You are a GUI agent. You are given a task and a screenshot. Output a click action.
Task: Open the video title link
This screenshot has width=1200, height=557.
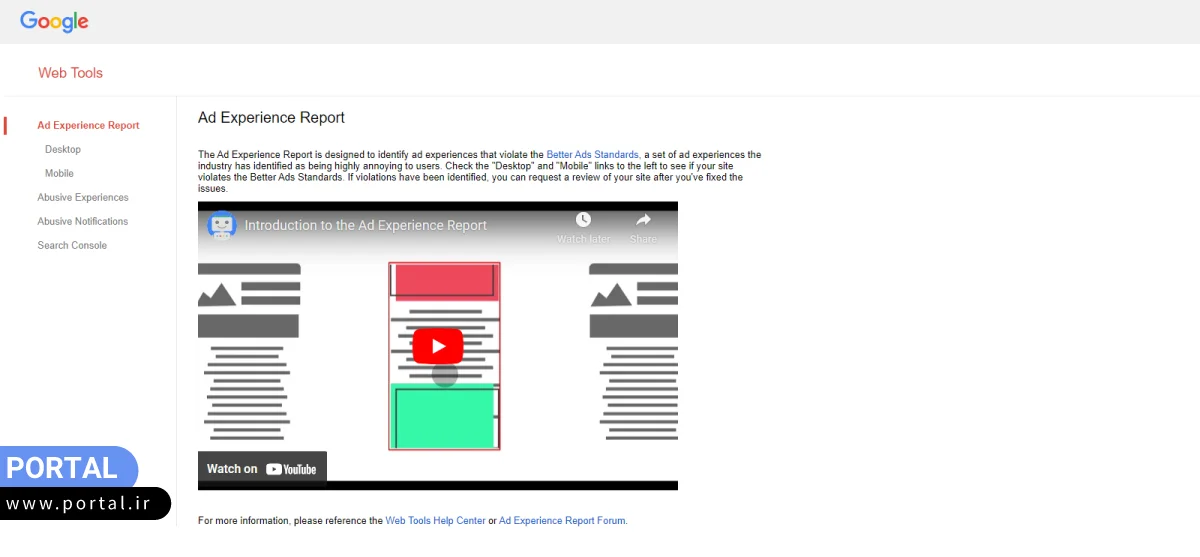click(366, 225)
